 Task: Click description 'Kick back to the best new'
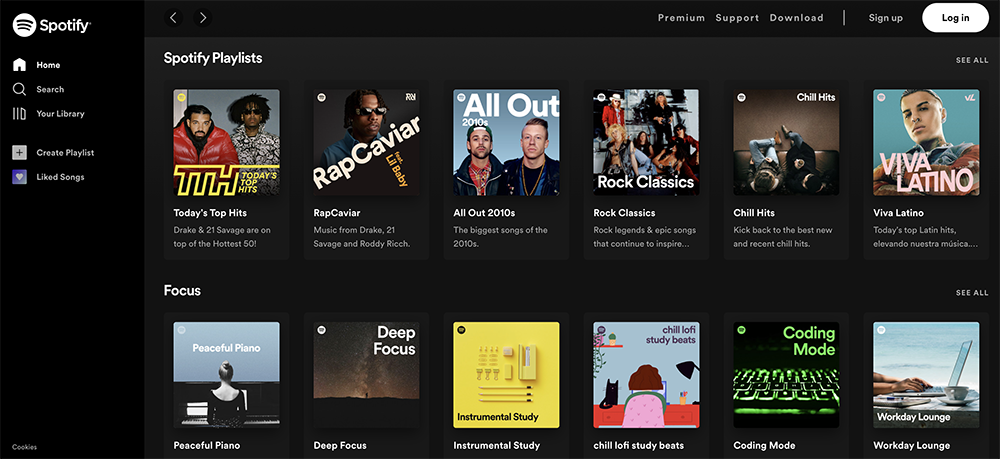tap(783, 237)
